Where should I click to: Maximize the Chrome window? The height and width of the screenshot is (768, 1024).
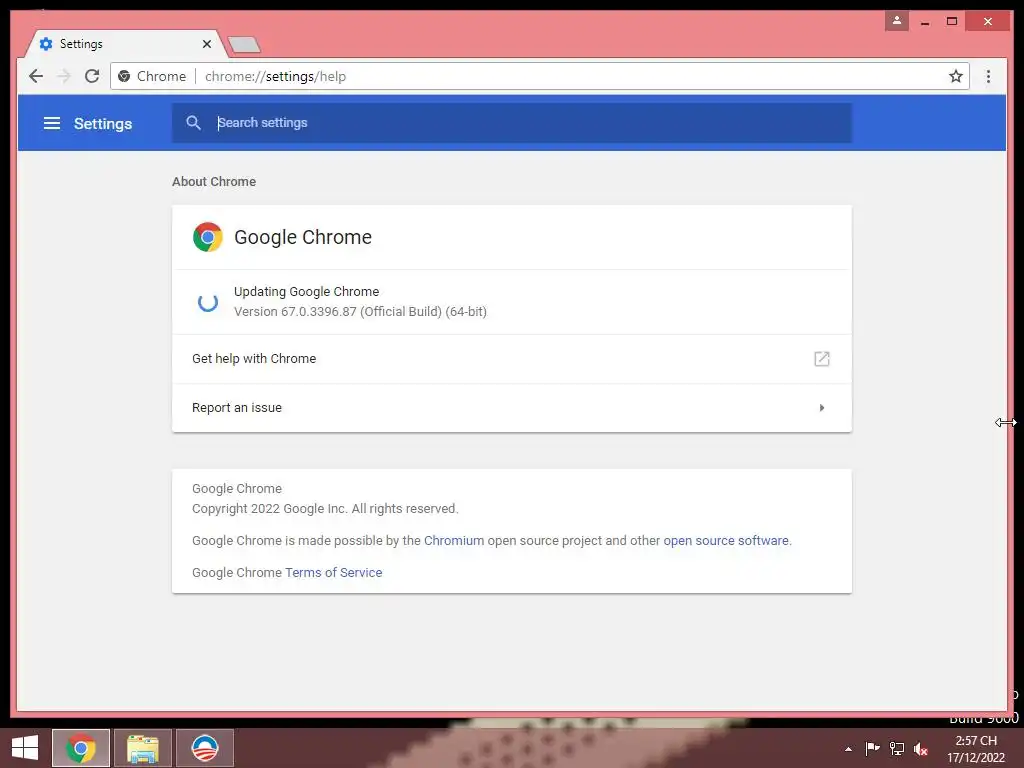[x=952, y=22]
